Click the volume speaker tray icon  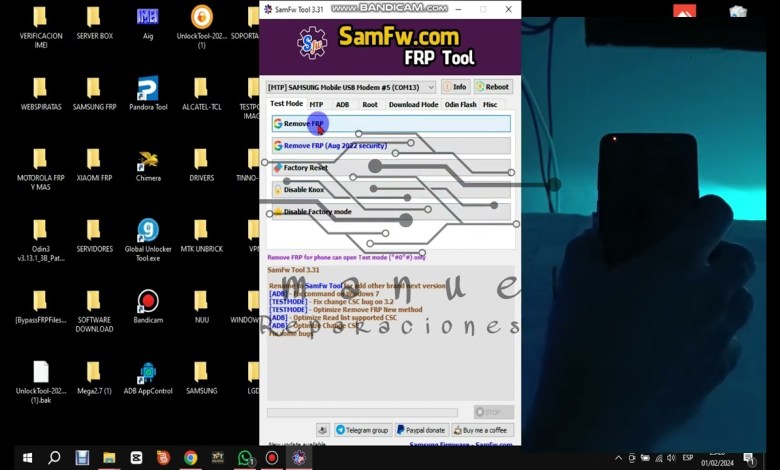pos(671,458)
